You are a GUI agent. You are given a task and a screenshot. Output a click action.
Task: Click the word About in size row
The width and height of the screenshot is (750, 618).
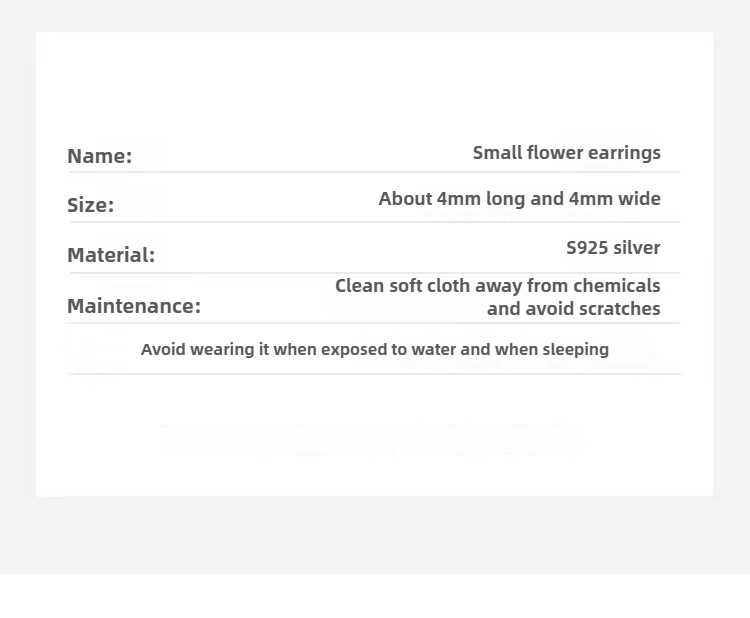(405, 199)
